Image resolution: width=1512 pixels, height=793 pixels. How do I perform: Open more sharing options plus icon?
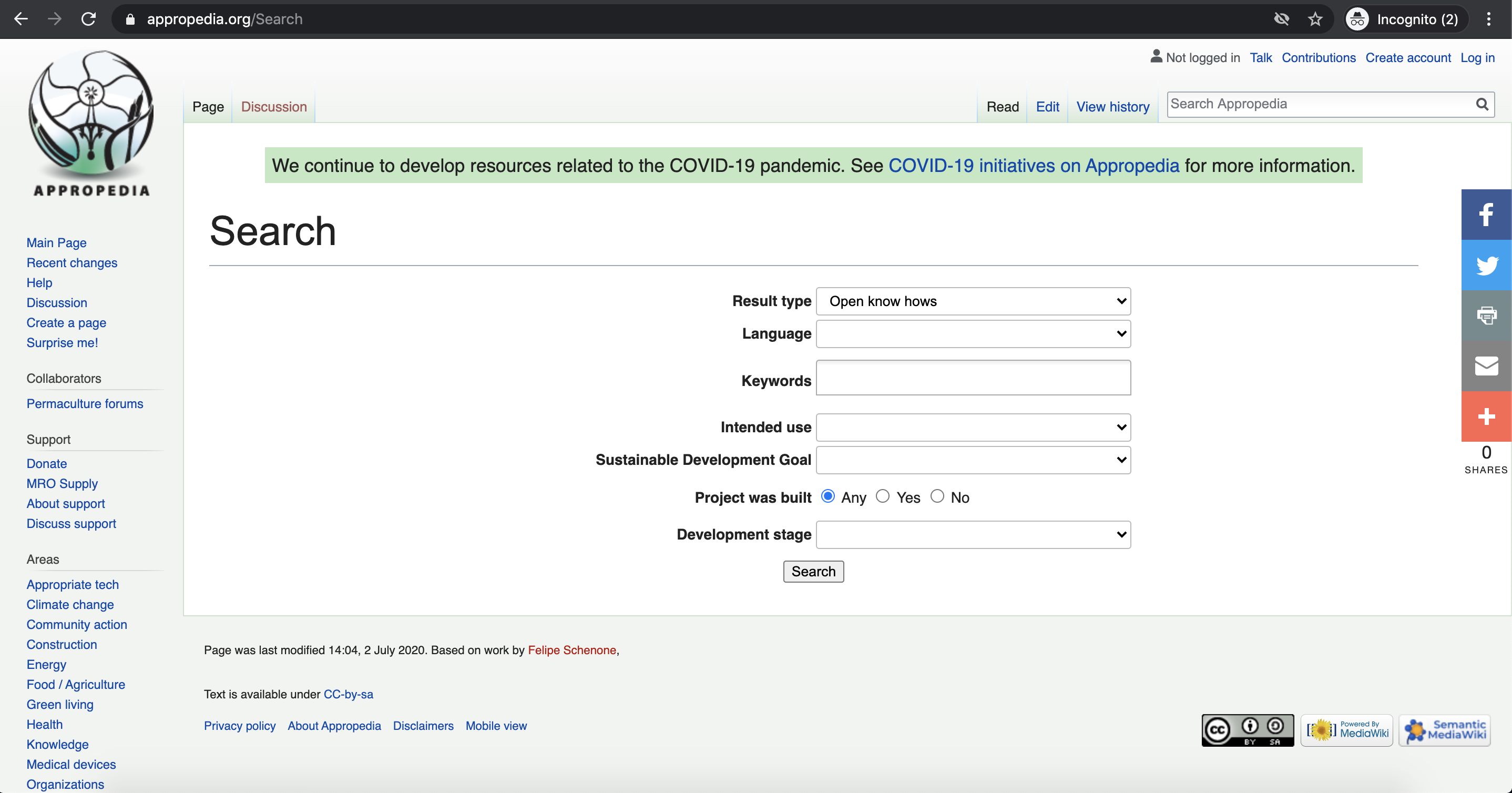(x=1486, y=417)
